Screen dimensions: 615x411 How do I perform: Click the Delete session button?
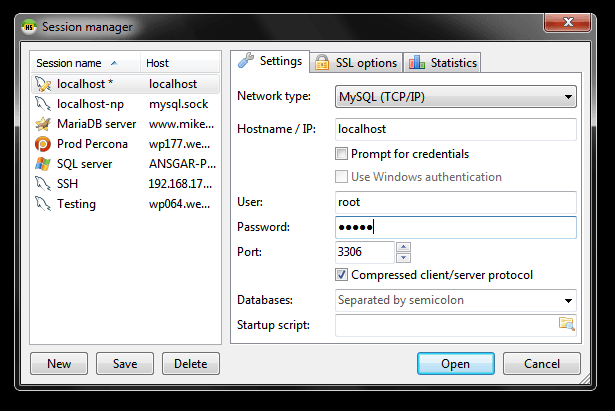coord(190,364)
